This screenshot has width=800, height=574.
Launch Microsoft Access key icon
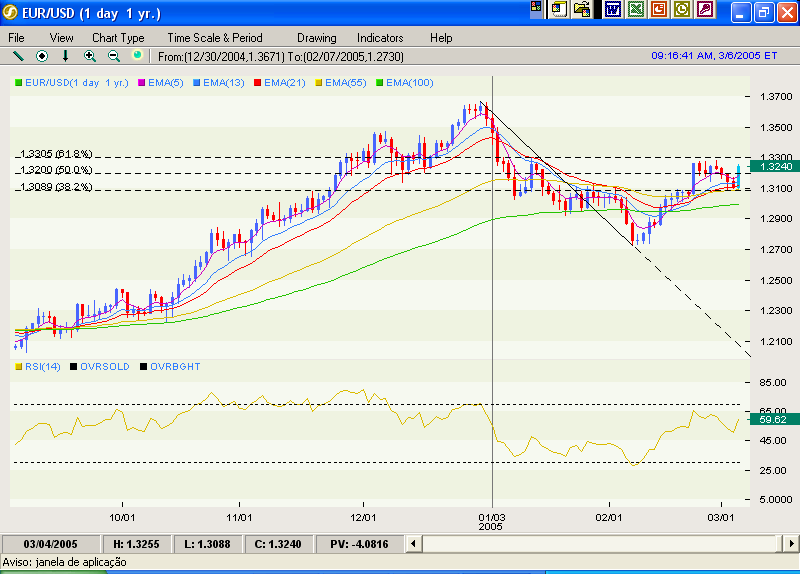coord(705,9)
